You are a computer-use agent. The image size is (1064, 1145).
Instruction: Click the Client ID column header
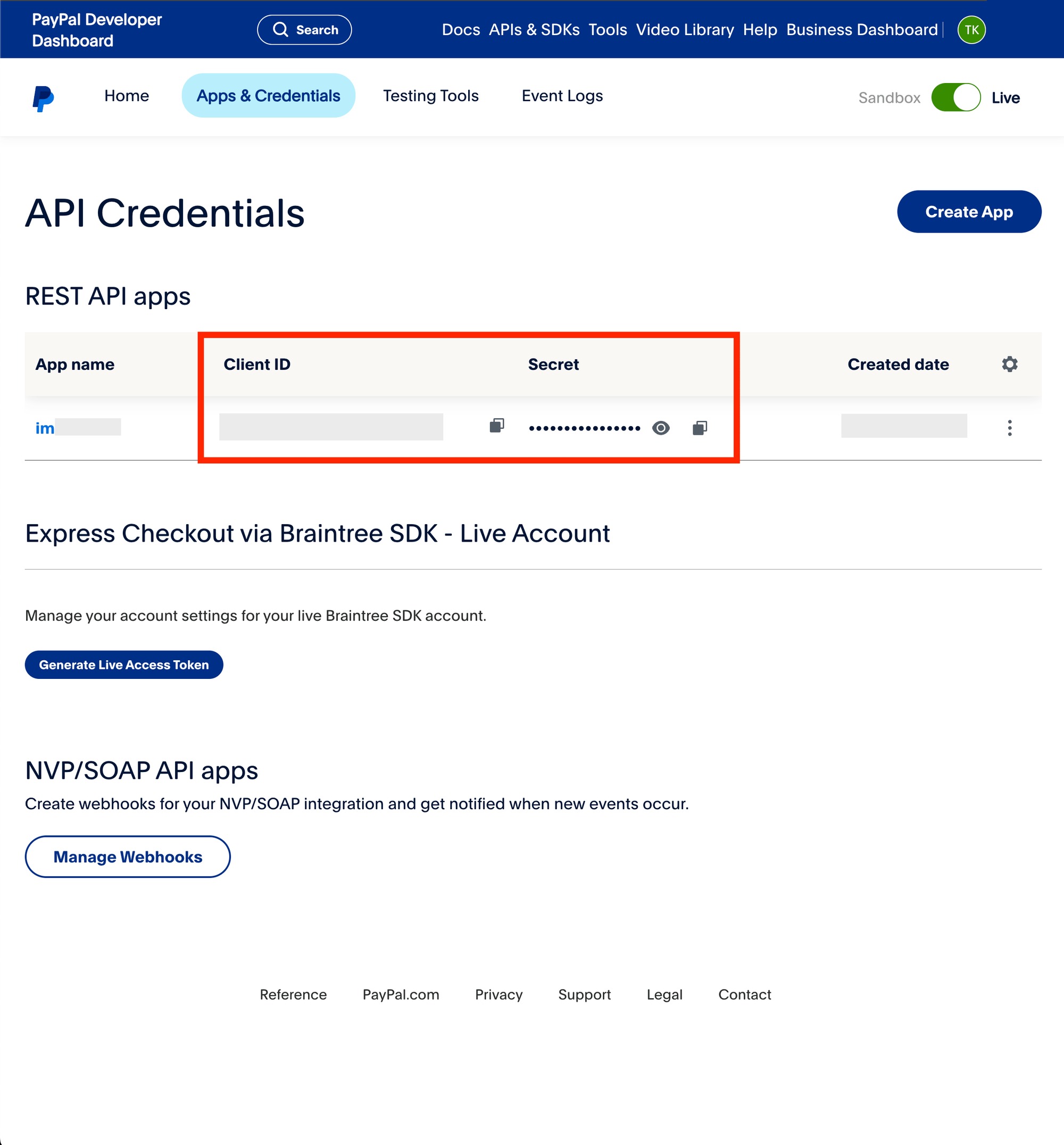pos(257,364)
